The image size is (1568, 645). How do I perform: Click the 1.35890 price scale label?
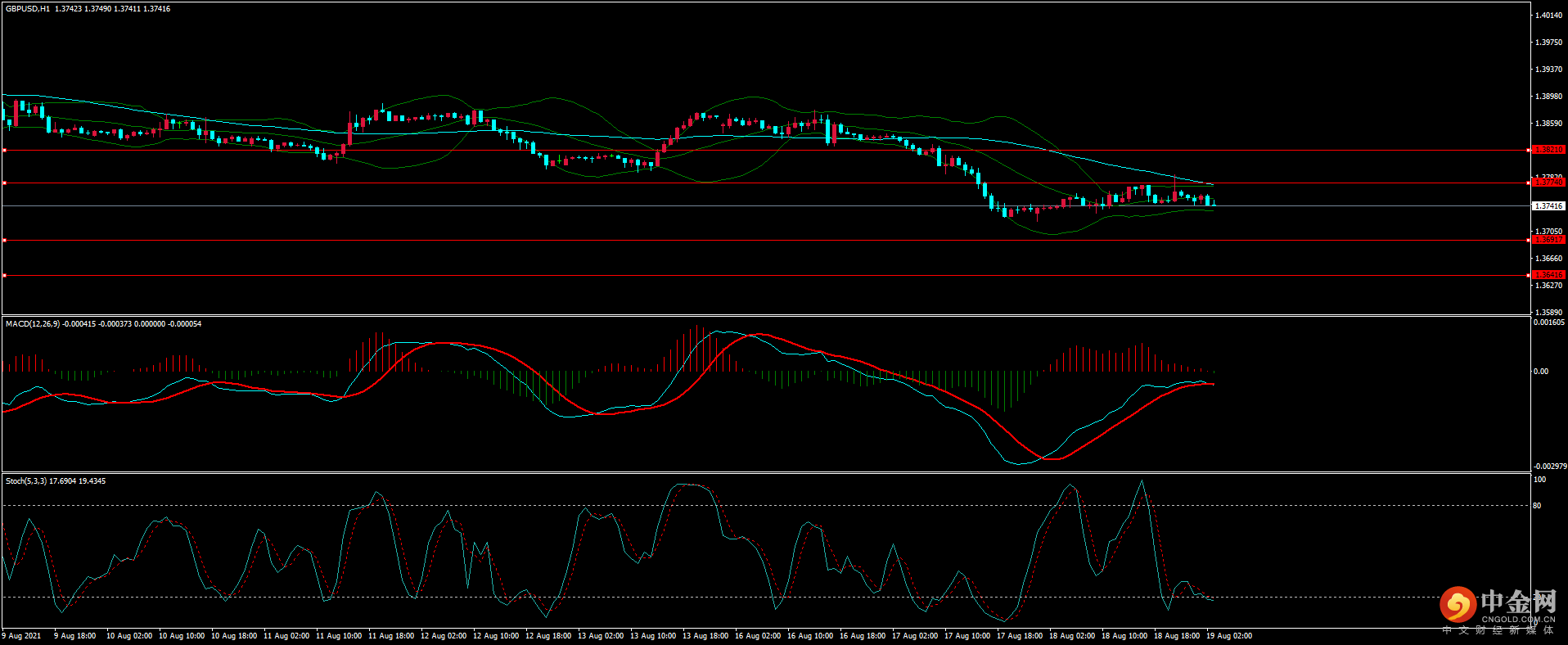1548,312
